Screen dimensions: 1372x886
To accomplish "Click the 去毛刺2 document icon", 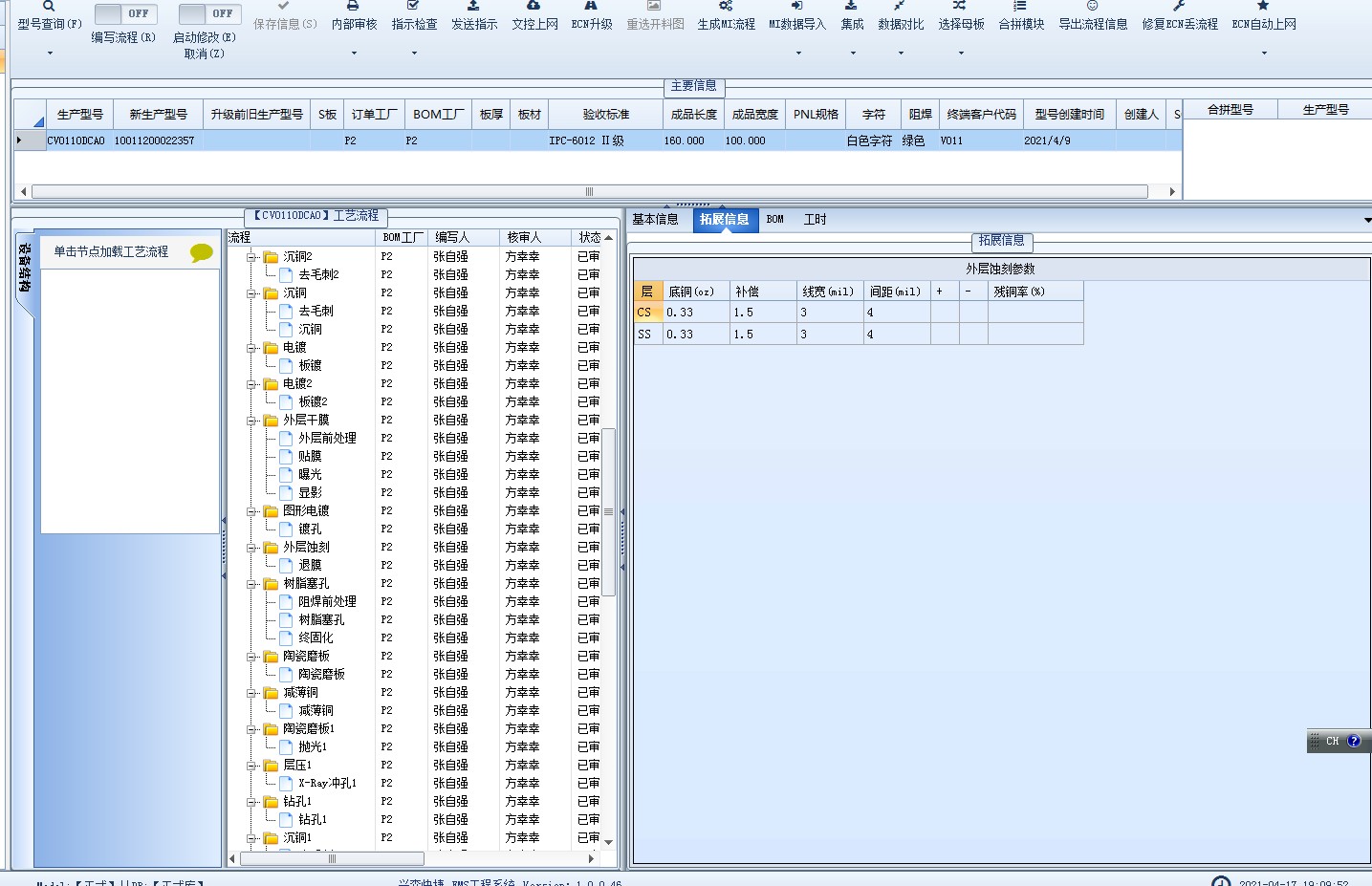I will pos(286,275).
